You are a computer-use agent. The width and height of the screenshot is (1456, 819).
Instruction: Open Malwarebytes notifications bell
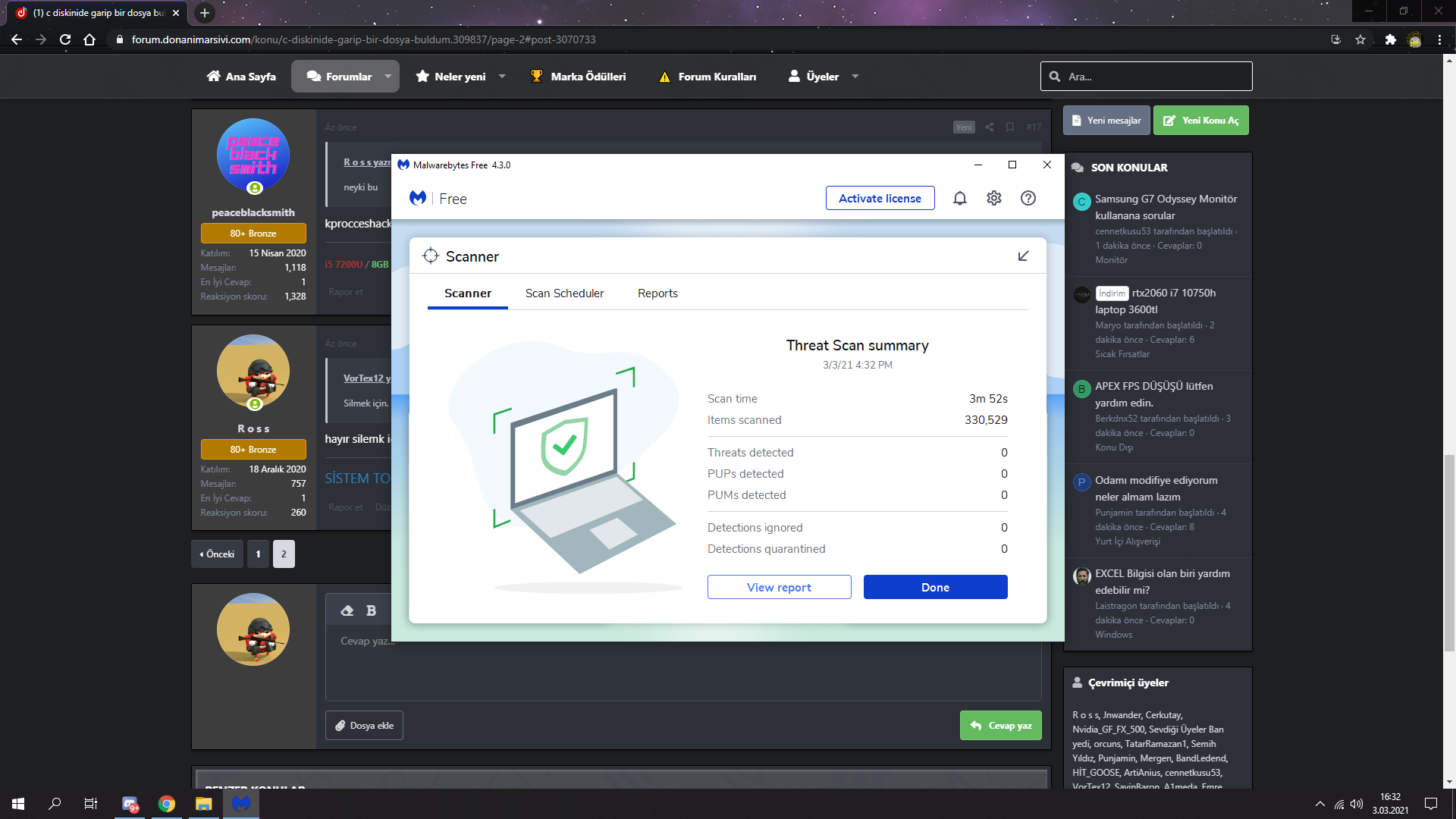959,198
